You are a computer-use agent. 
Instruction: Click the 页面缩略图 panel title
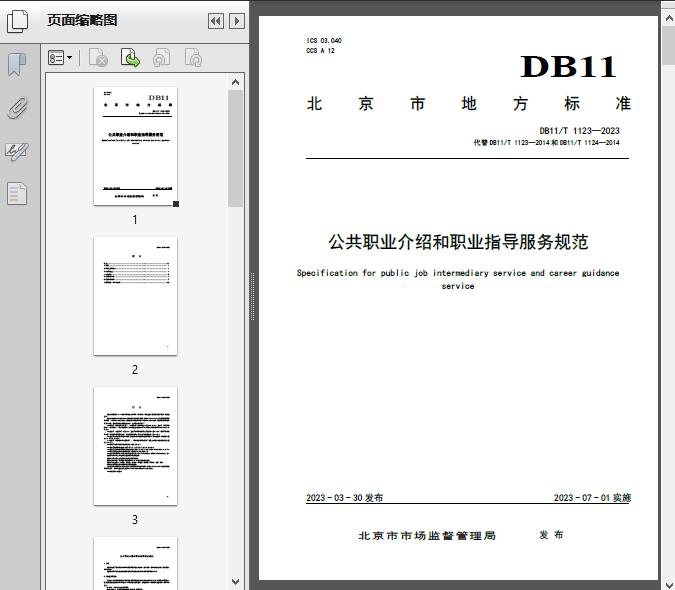coord(82,20)
